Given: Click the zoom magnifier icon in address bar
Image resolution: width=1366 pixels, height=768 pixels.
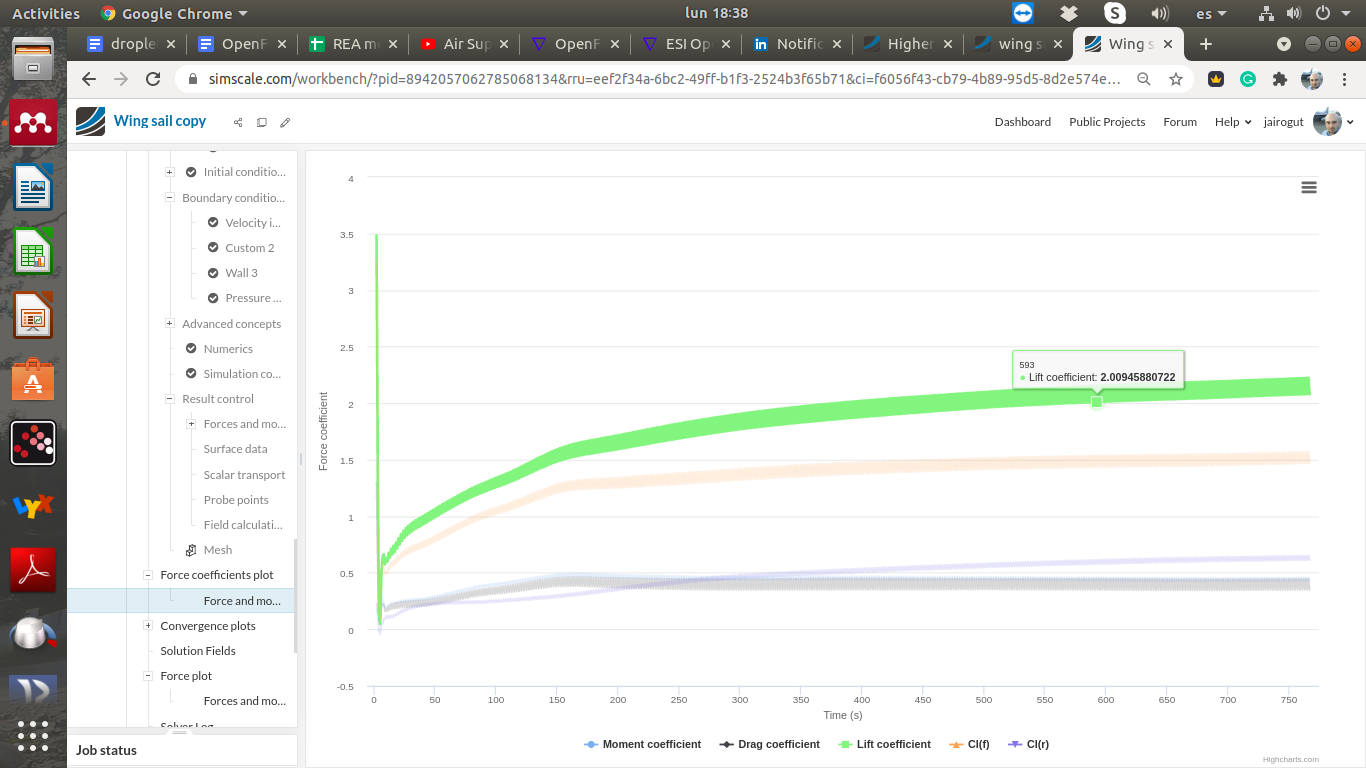Looking at the screenshot, I should pos(1144,79).
